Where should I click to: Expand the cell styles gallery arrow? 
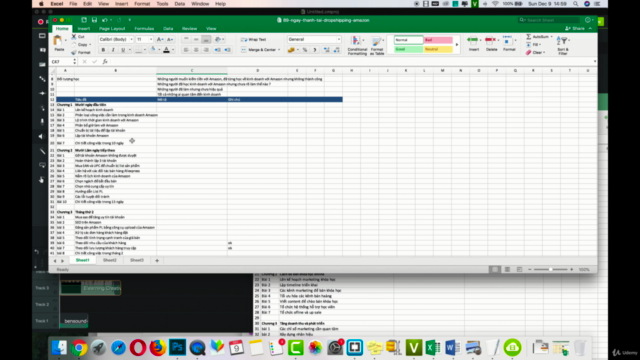coord(457,44)
